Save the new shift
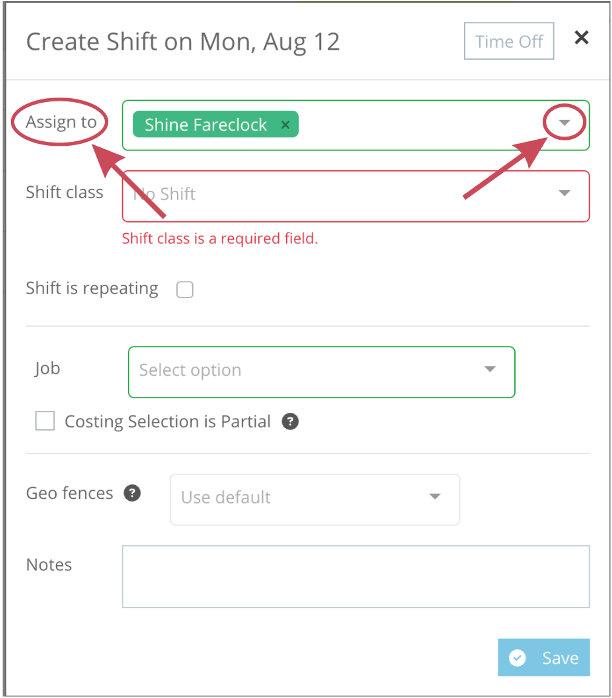612x698 pixels. [544, 657]
